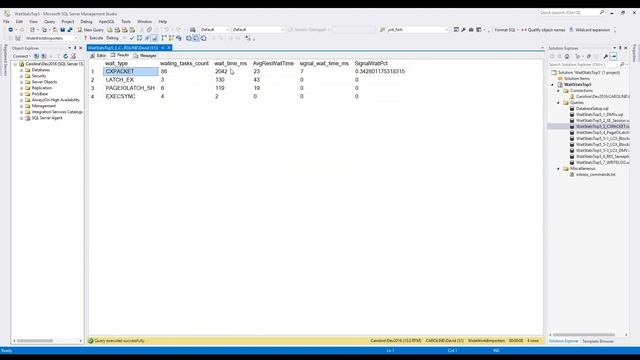Image resolution: width=640 pixels, height=360 pixels.
Task: Click the Debug toolbar button
Action: (112, 38)
